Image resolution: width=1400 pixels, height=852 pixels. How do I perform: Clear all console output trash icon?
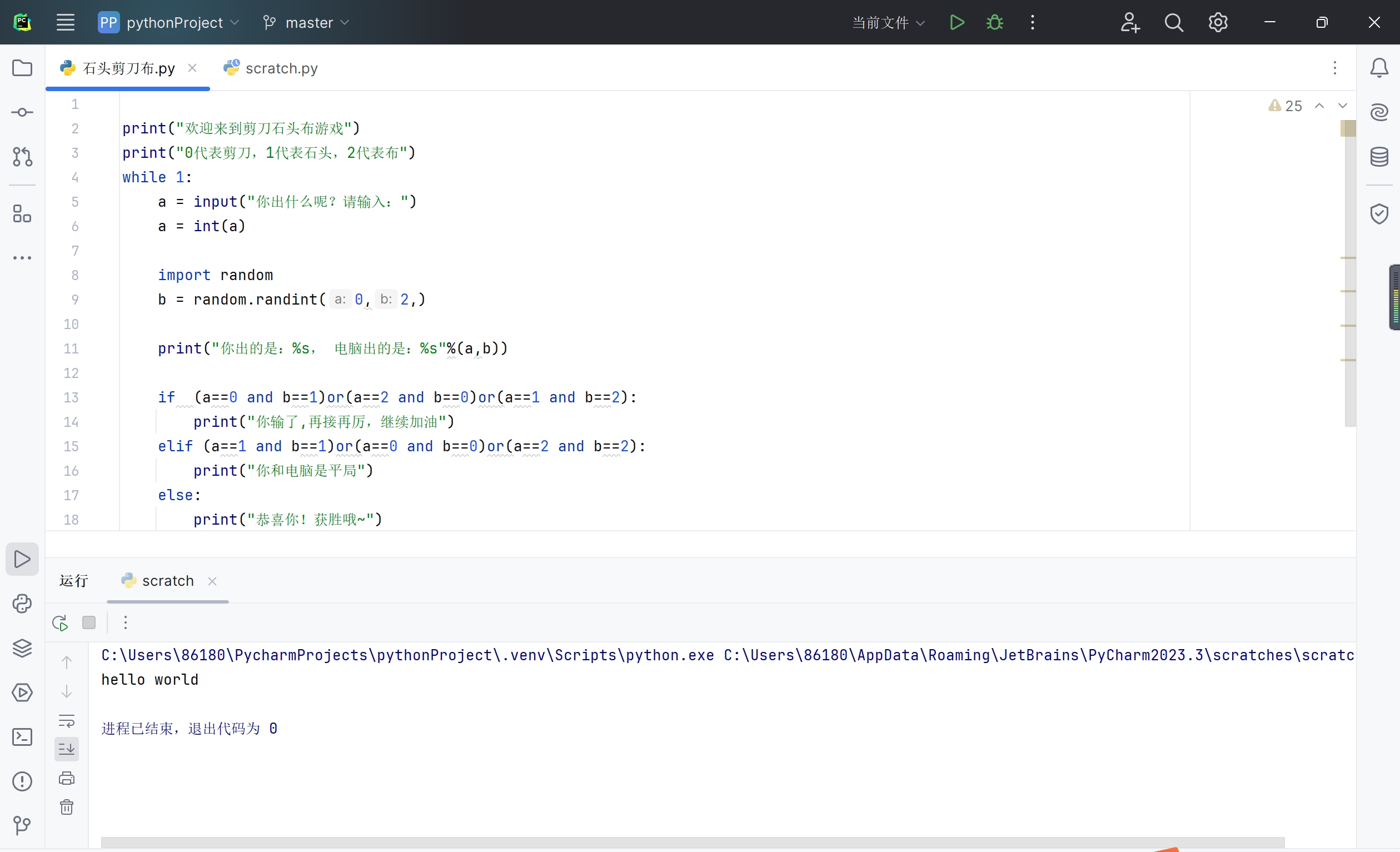point(67,807)
